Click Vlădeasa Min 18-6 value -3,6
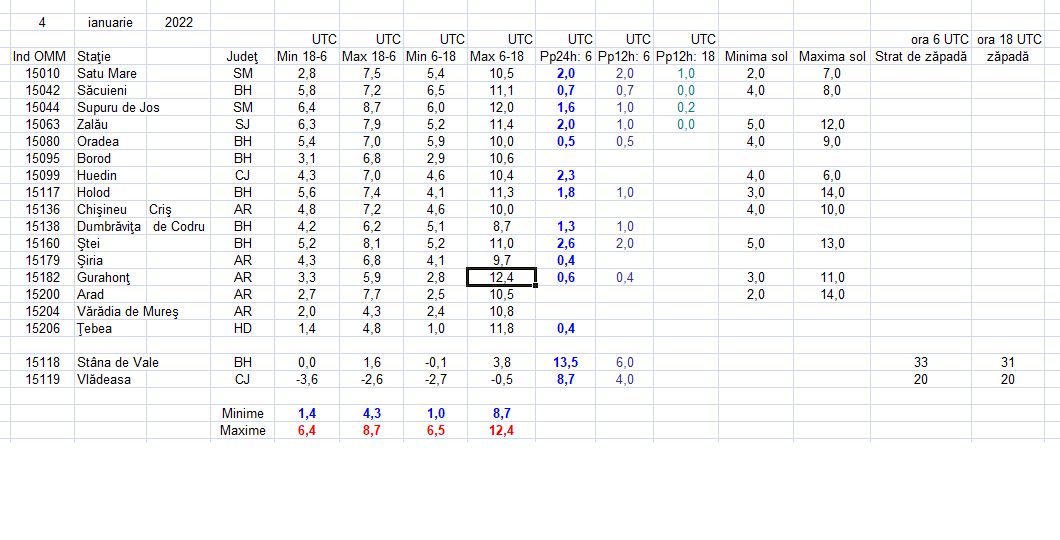 pos(307,379)
